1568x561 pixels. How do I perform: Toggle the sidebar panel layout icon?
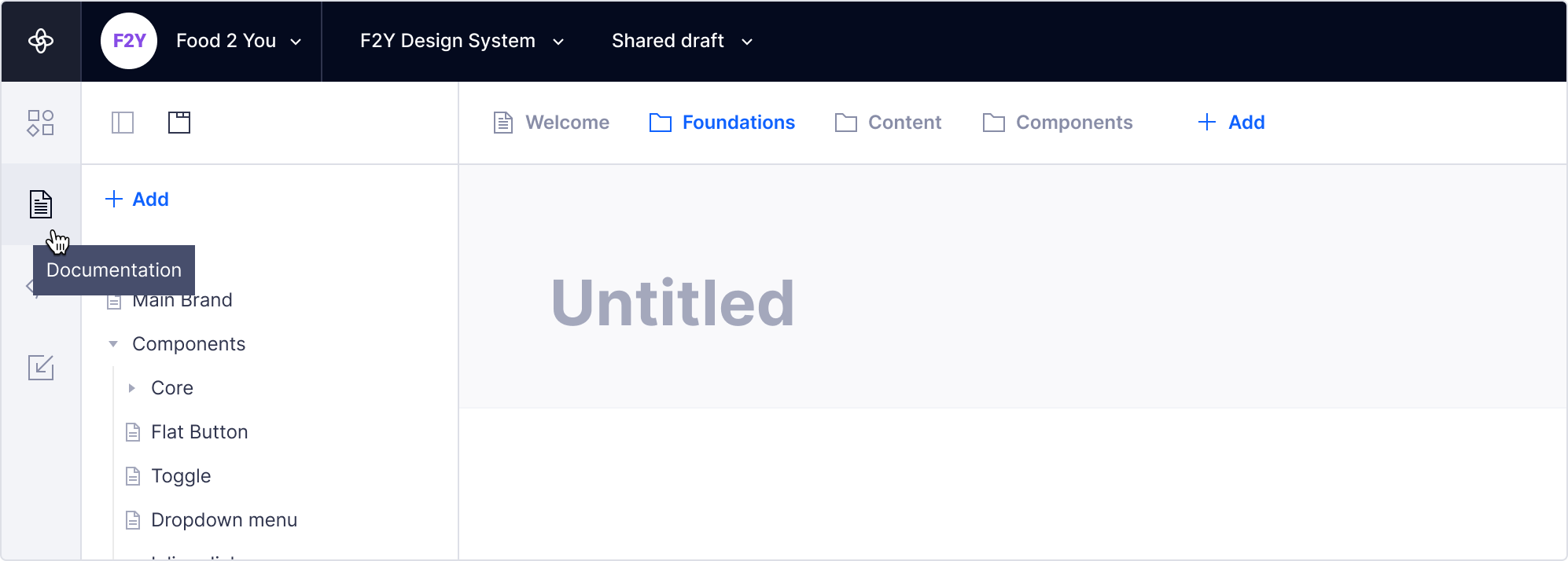pos(123,123)
